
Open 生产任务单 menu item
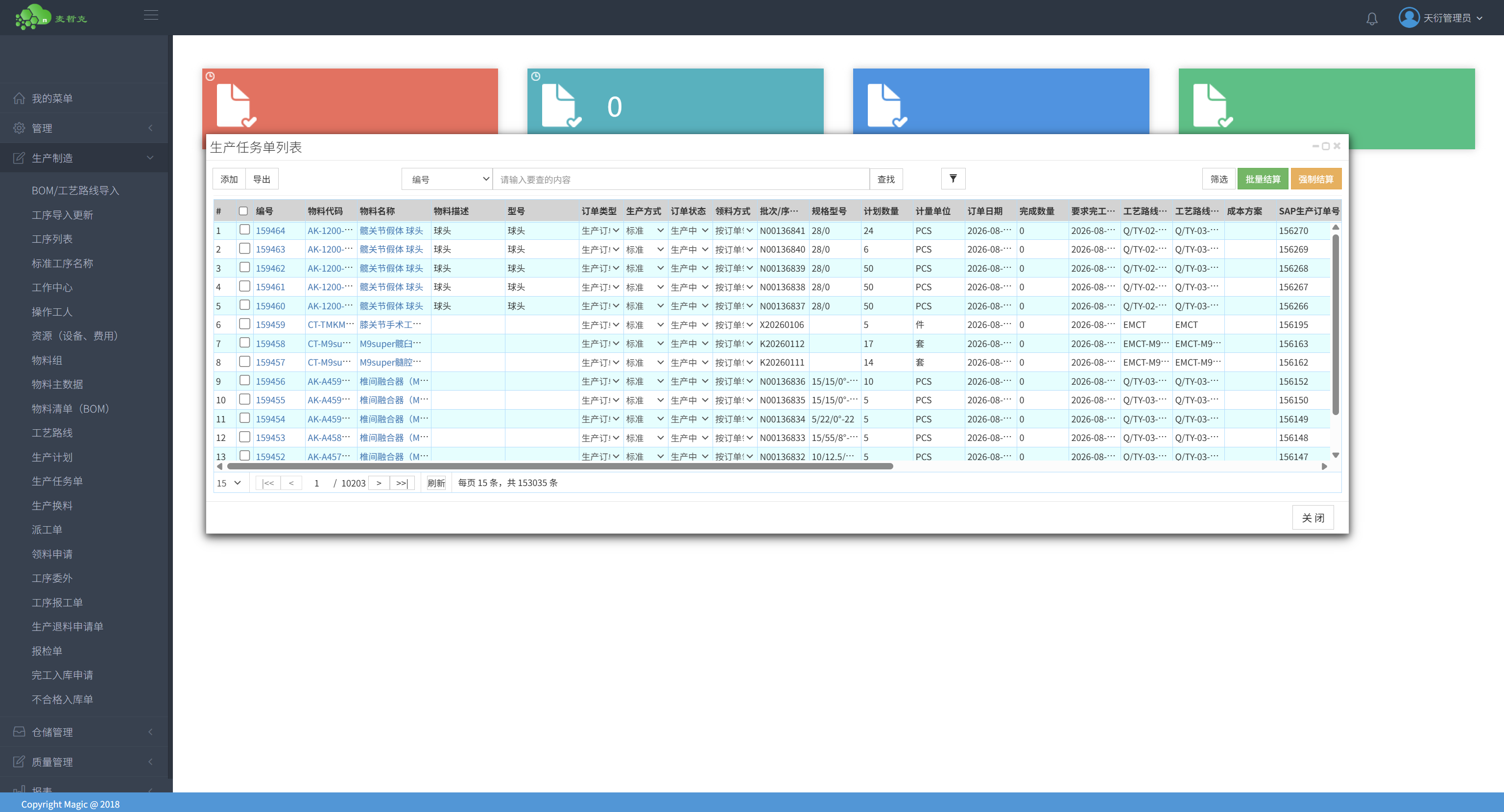click(57, 481)
